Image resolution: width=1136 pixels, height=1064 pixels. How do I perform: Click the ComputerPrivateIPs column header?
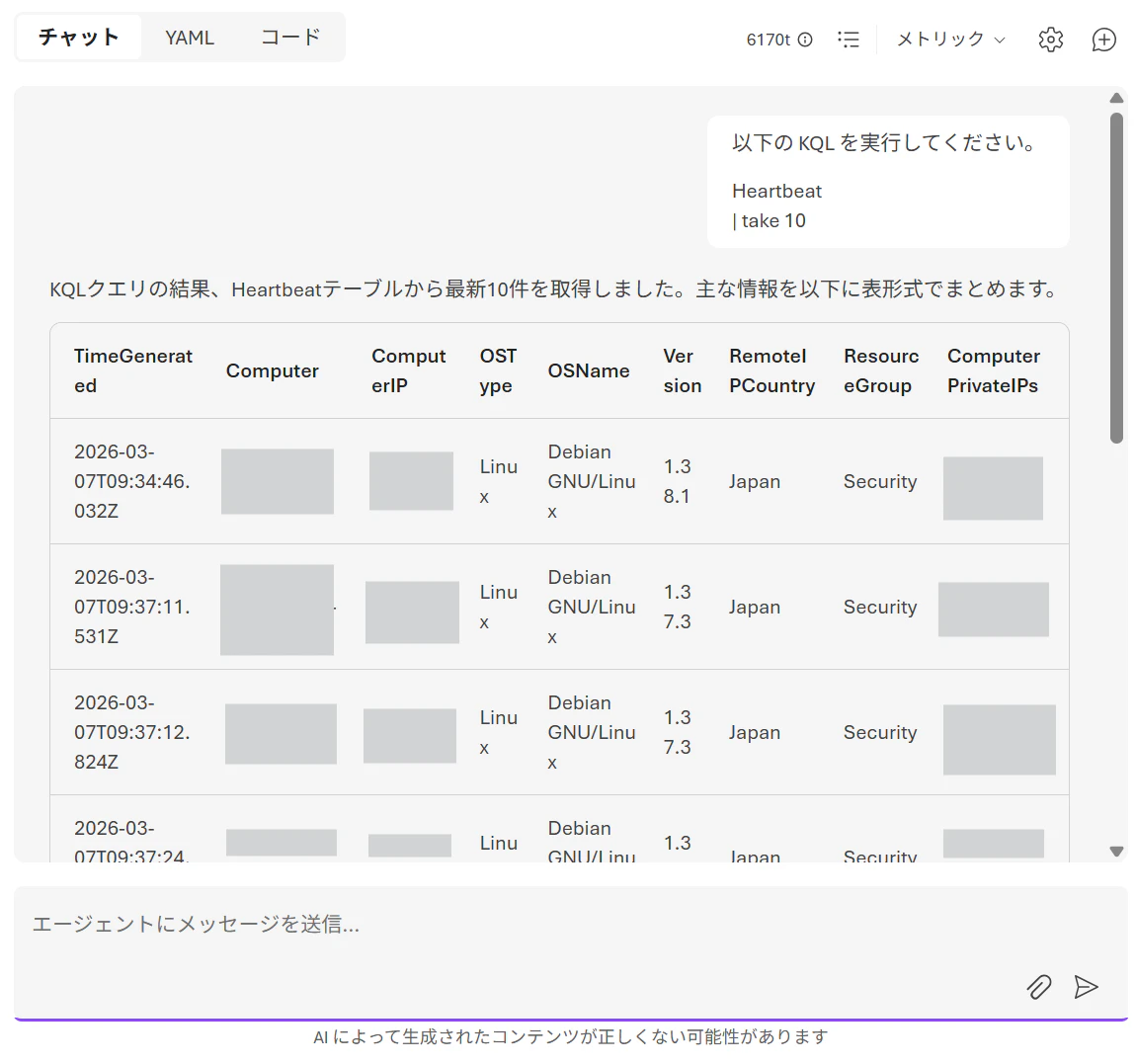[x=994, y=370]
